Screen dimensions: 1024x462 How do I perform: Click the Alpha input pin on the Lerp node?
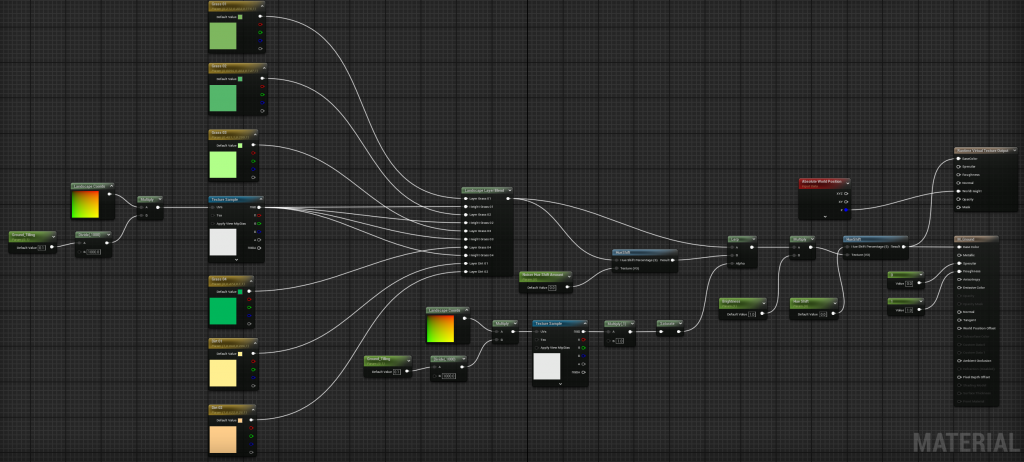(733, 263)
